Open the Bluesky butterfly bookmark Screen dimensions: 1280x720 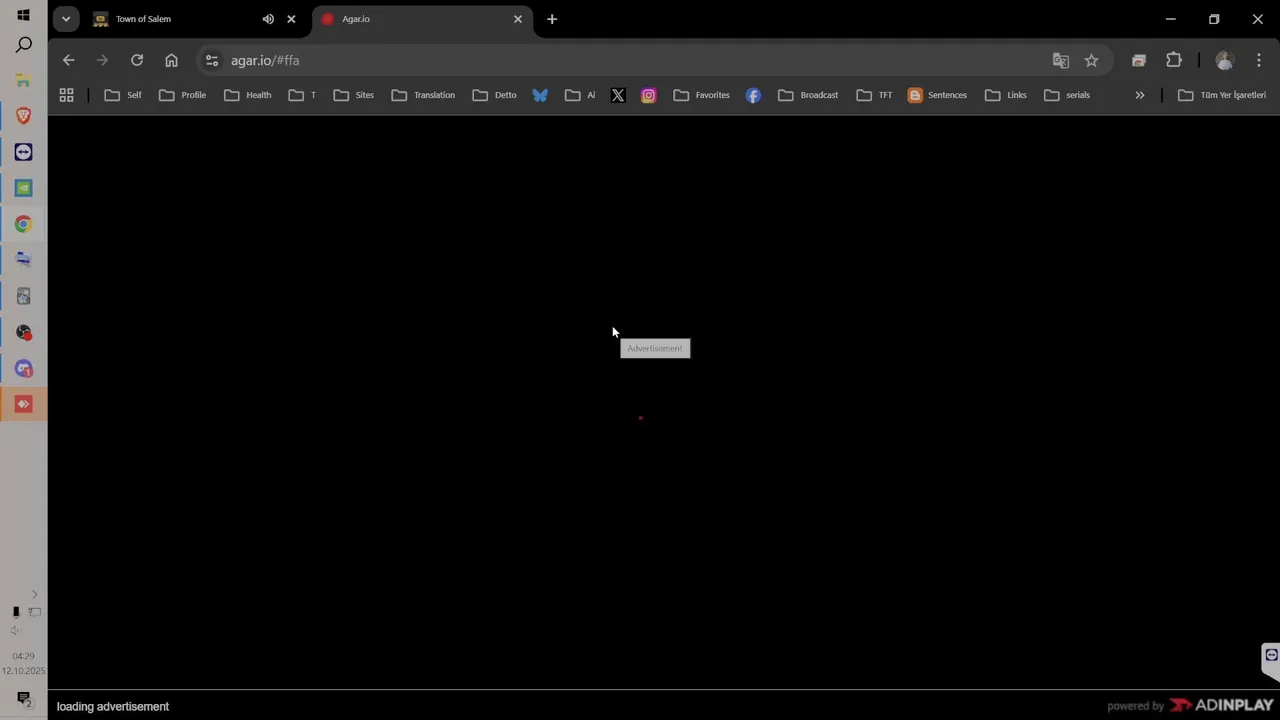click(540, 95)
